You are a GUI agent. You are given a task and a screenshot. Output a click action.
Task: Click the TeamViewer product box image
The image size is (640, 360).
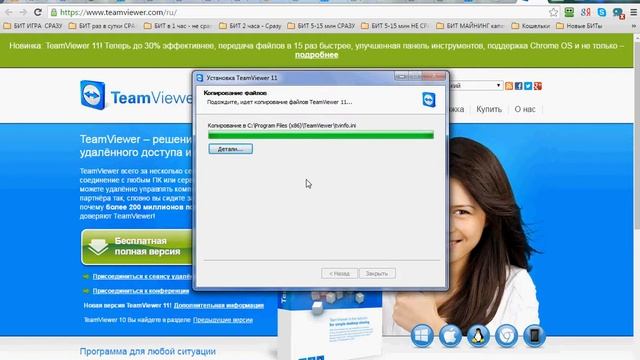click(x=330, y=324)
